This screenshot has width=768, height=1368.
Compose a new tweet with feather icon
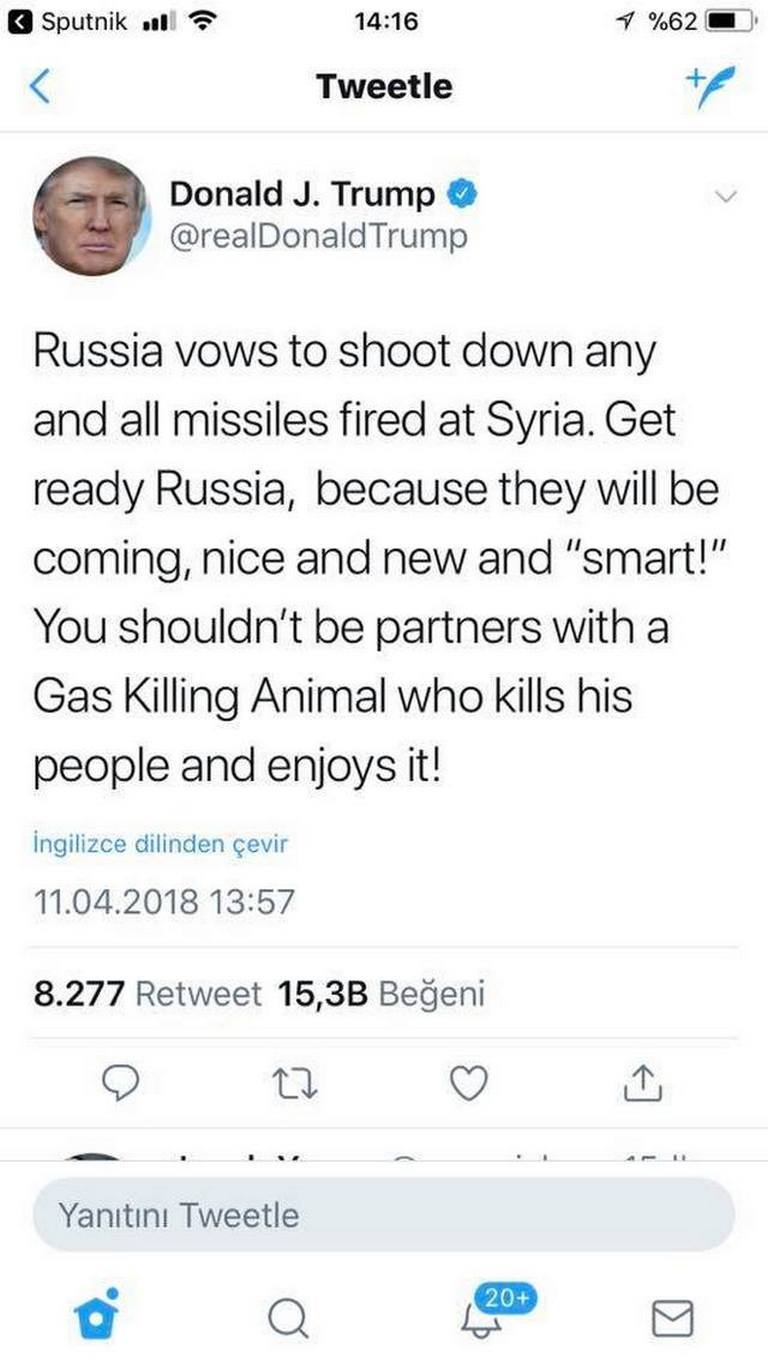pos(710,86)
